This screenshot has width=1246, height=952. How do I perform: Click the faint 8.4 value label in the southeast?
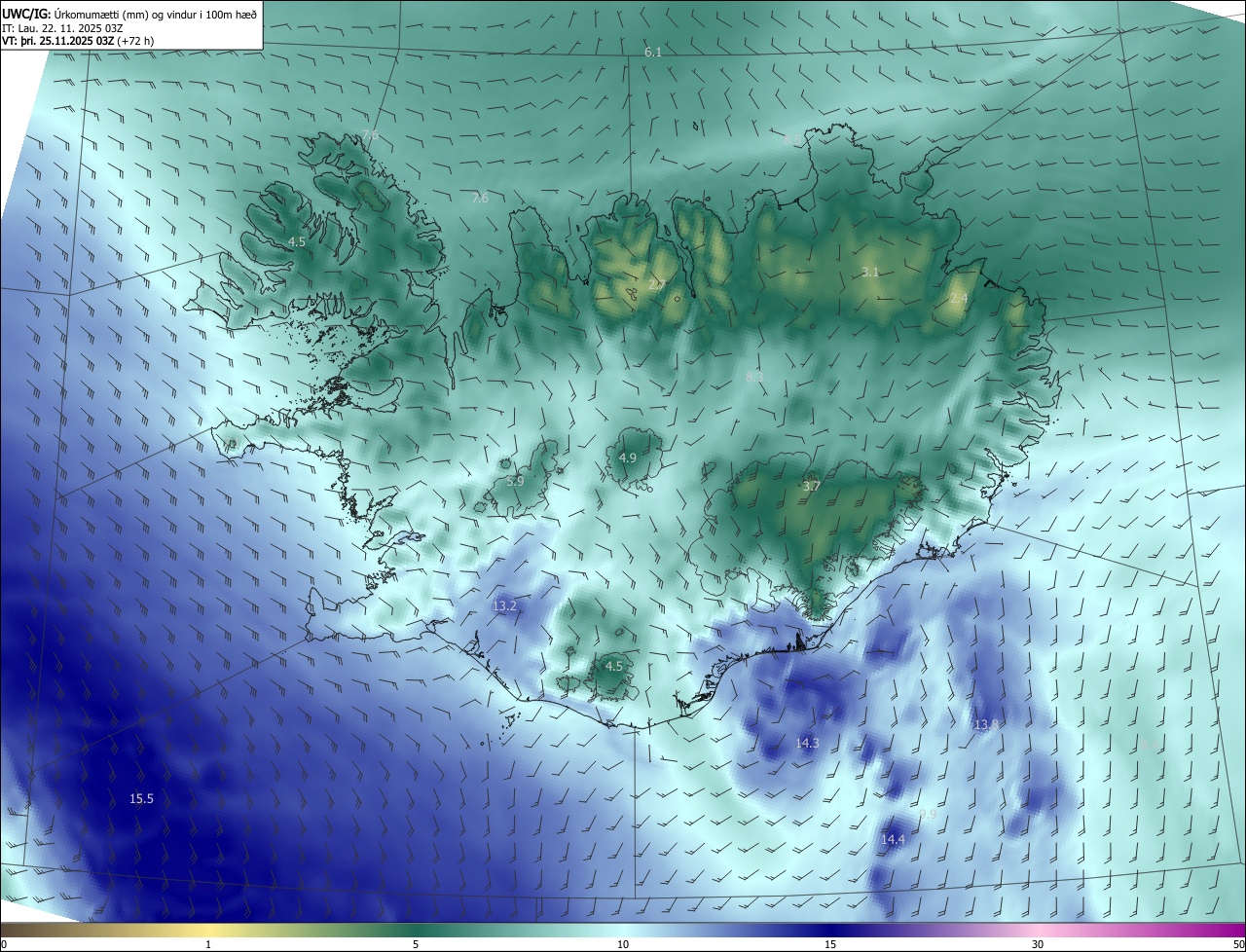[1151, 745]
